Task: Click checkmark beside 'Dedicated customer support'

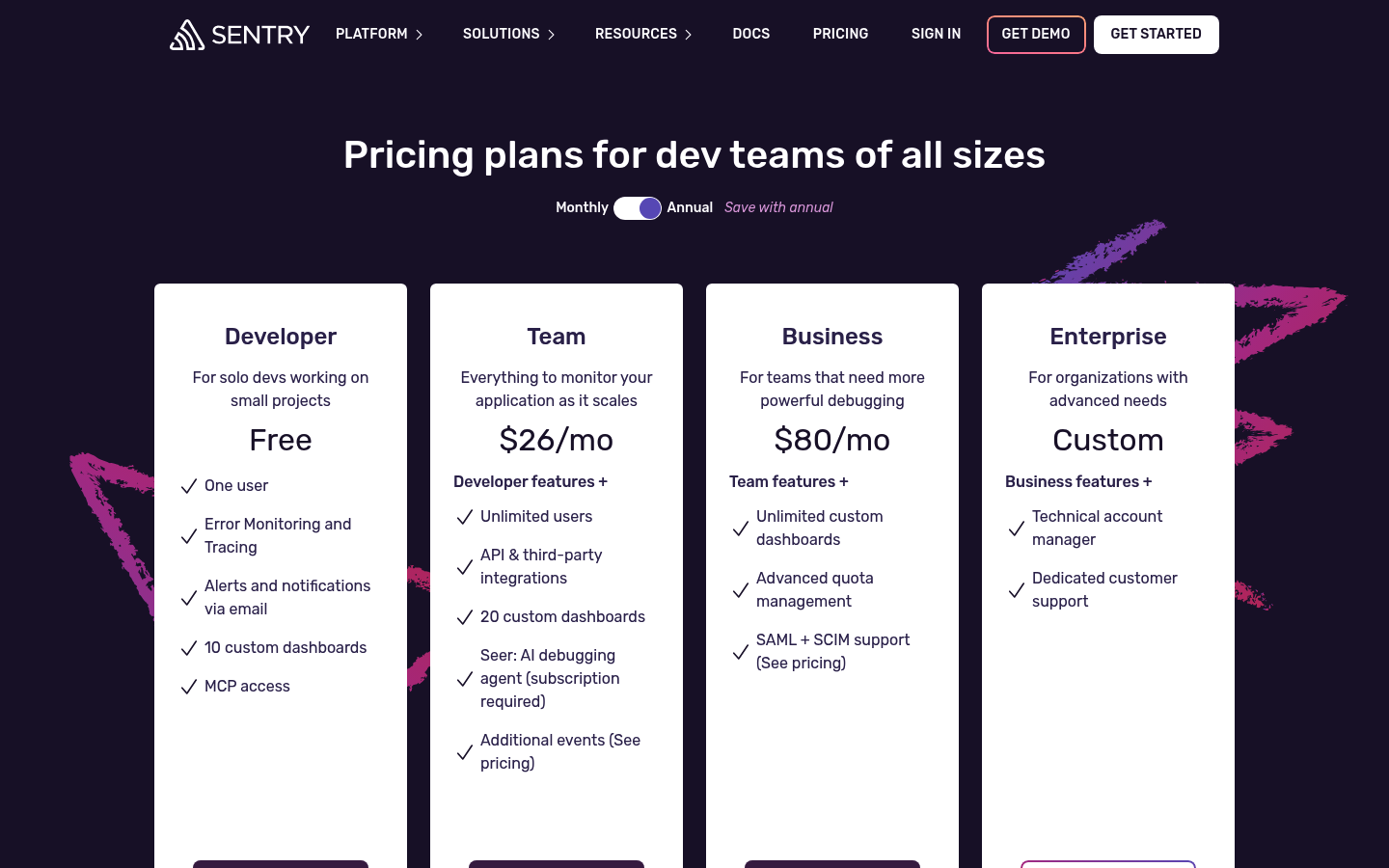Action: pos(1017,590)
